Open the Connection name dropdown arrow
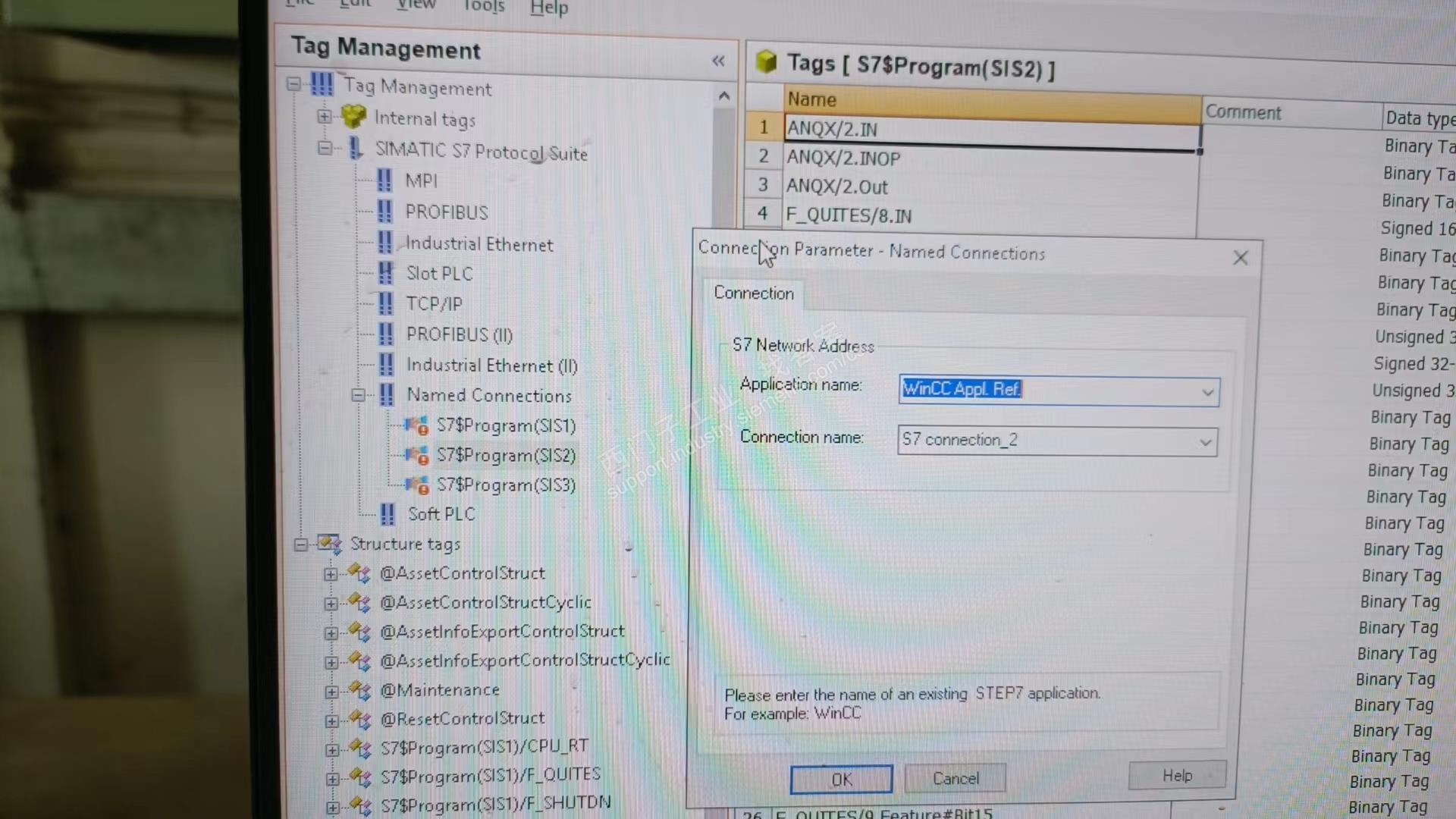Screen dimensions: 1456x819 pyautogui.click(x=1205, y=442)
